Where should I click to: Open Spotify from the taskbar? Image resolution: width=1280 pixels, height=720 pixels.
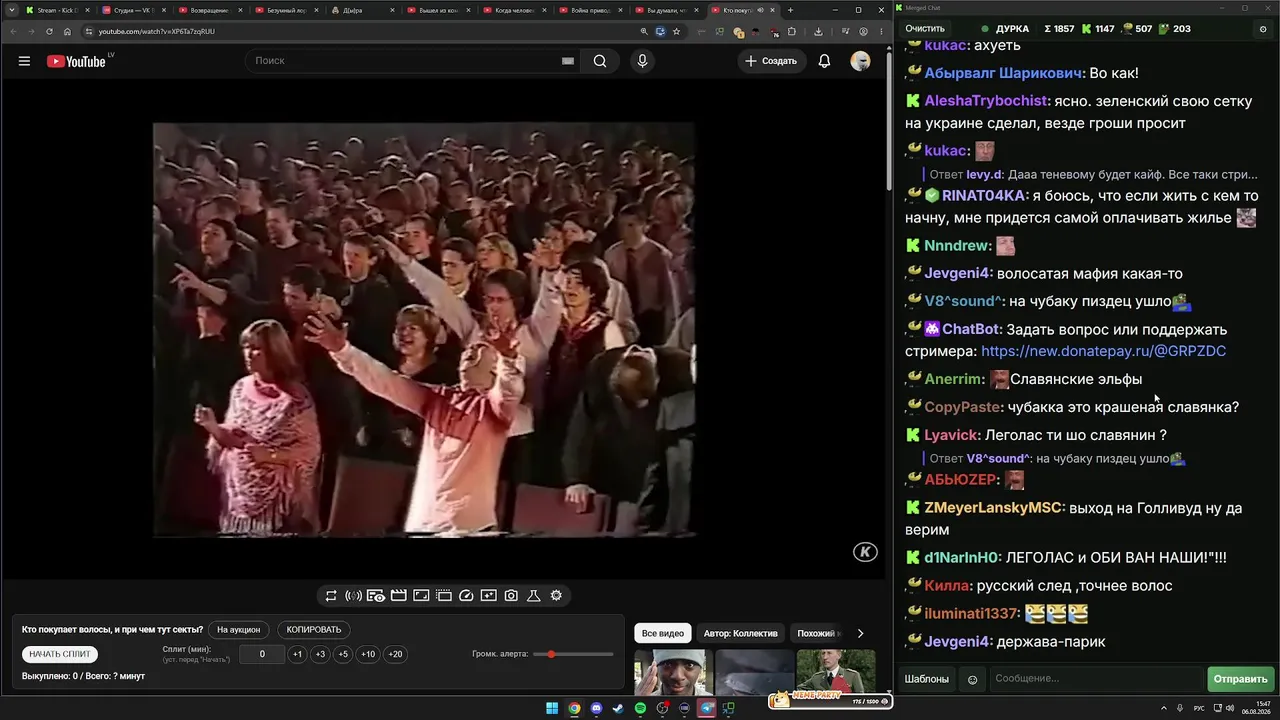pos(640,709)
